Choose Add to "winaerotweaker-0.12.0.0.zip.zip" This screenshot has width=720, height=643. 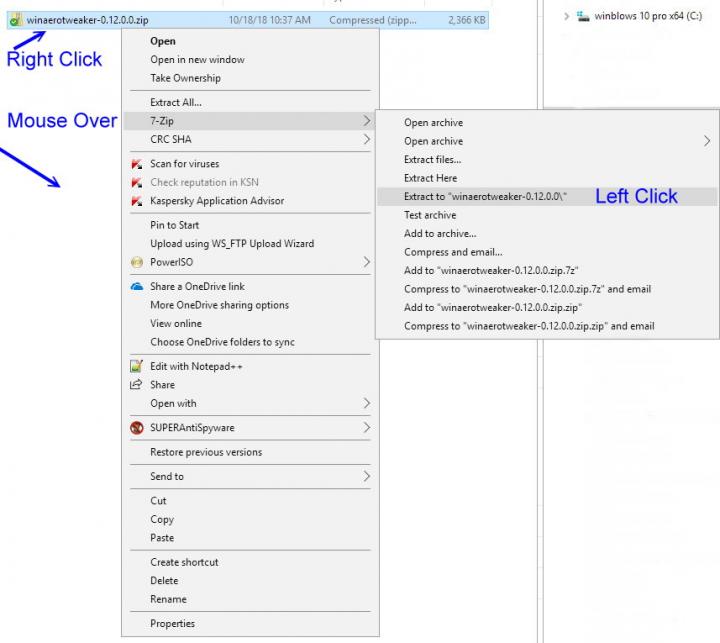pyautogui.click(x=493, y=307)
